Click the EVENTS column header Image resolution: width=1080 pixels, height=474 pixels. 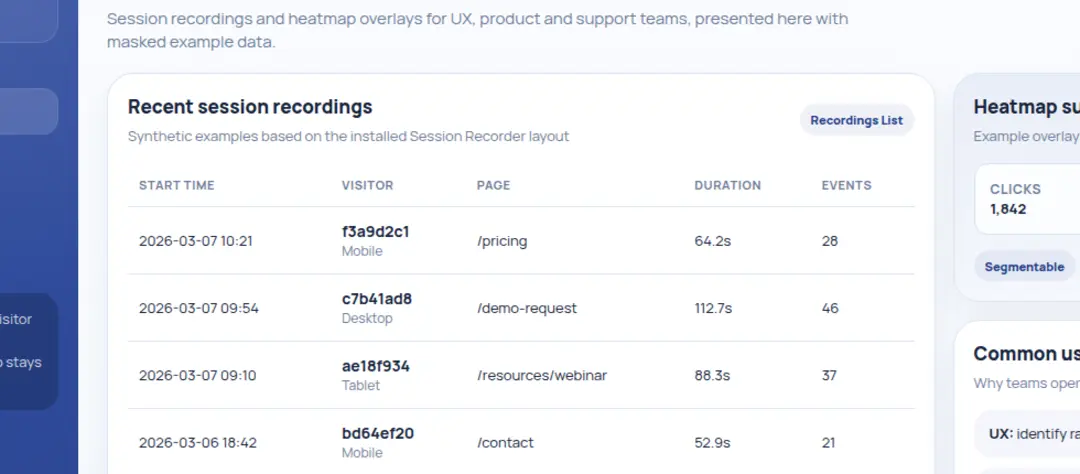point(846,185)
